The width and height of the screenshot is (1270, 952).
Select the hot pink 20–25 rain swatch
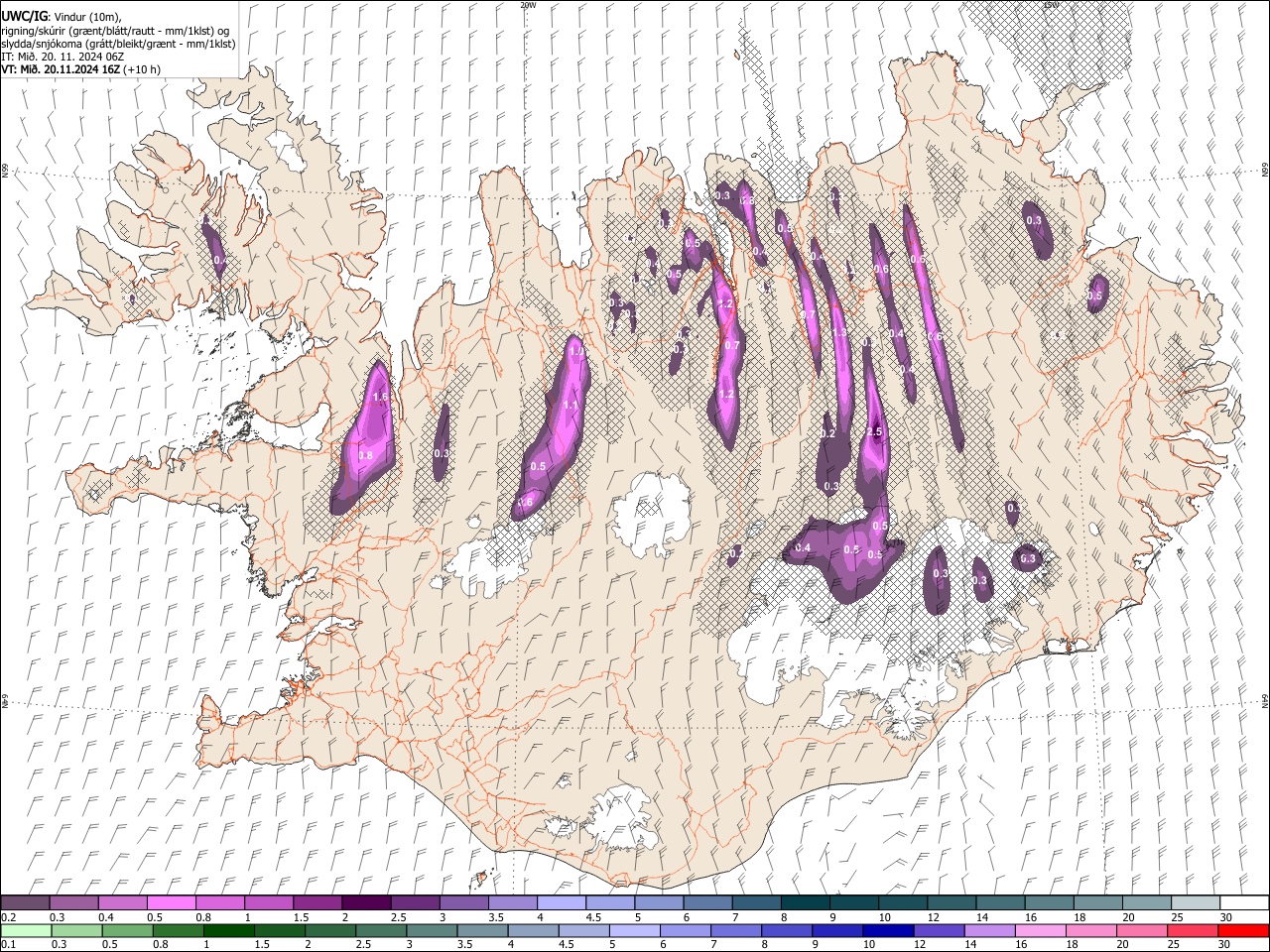pyautogui.click(x=1141, y=930)
